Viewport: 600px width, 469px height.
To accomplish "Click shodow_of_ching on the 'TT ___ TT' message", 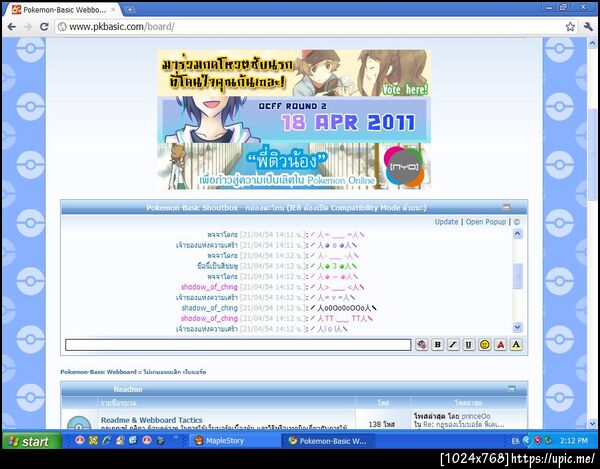I will pos(209,318).
